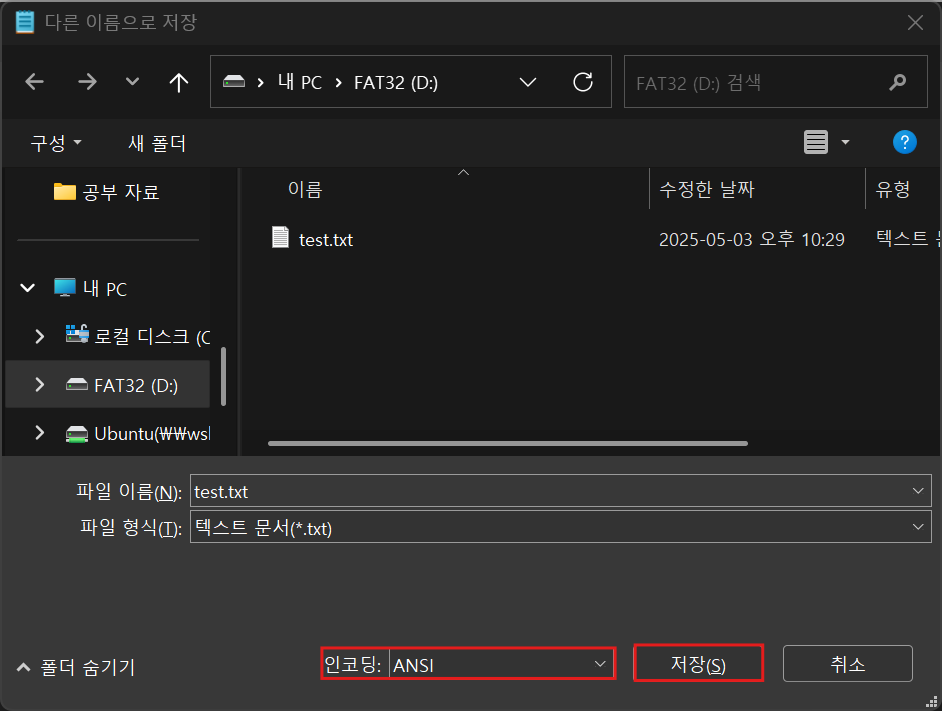Click the sidebar vertical scrollbar
Screen dimensions: 942x711
(223, 377)
